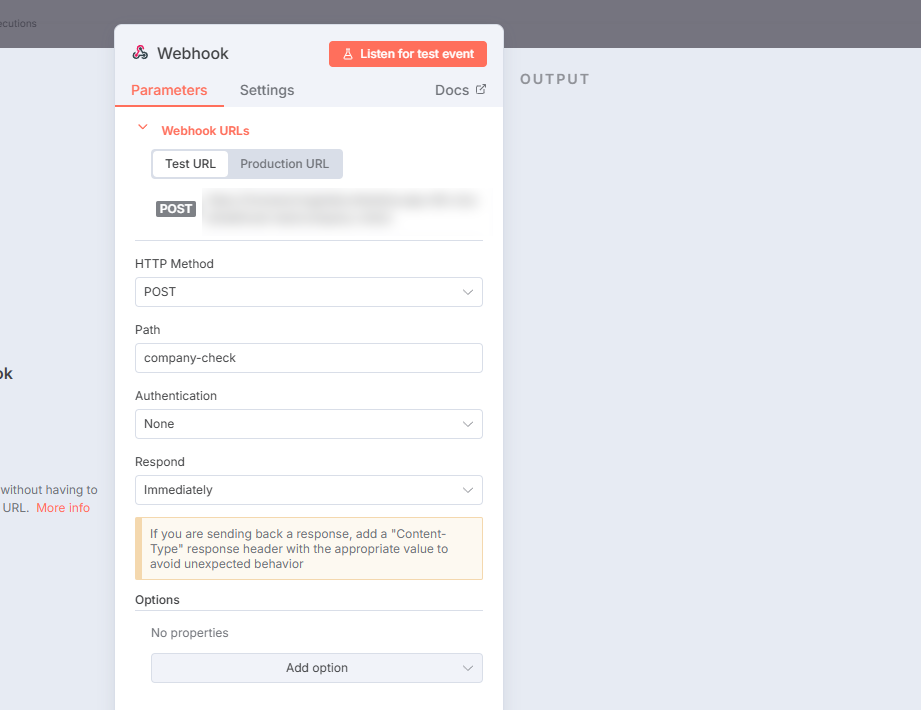Switch to the Settings tab

(x=267, y=90)
